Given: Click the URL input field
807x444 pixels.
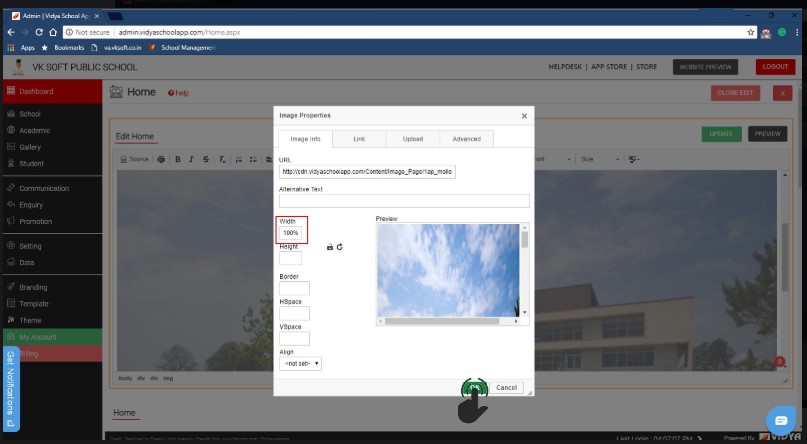Looking at the screenshot, I should coord(367,172).
